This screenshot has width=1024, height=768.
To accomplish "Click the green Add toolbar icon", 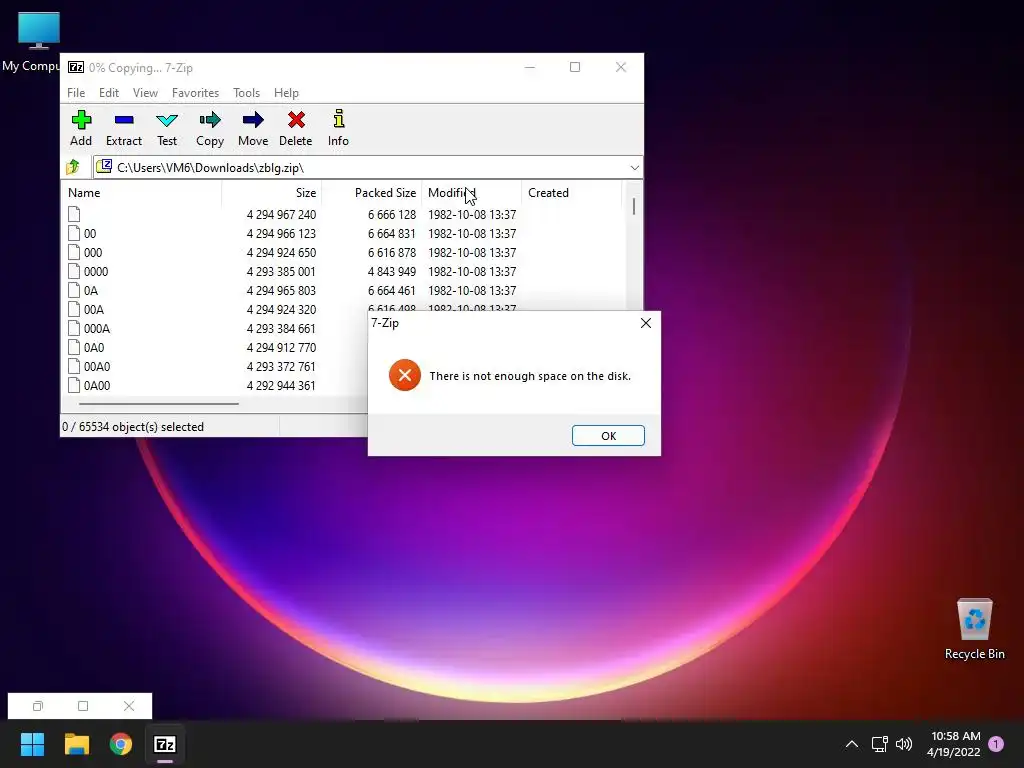I will pos(81,120).
